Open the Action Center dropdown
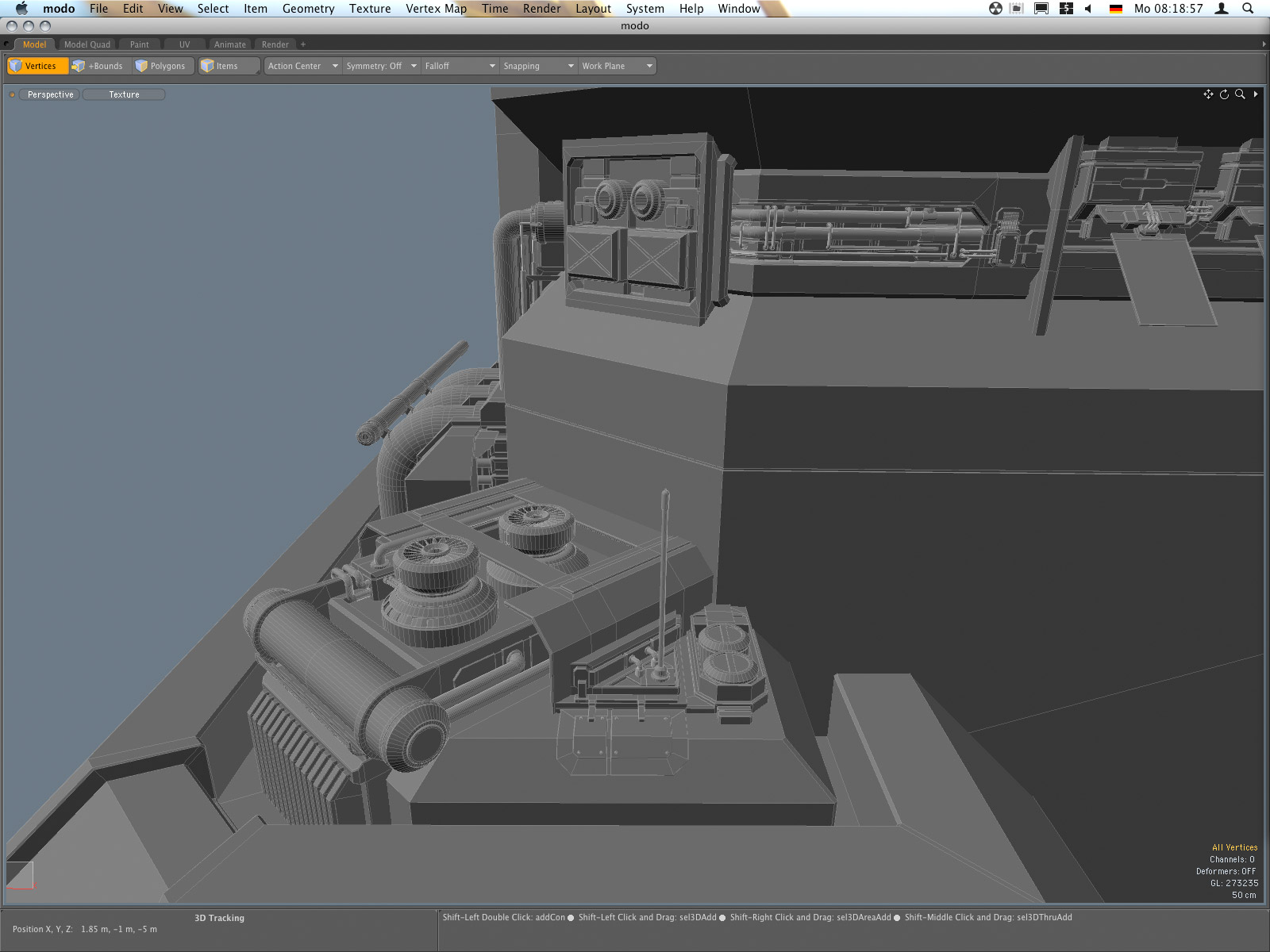This screenshot has height=952, width=1270. coord(302,66)
